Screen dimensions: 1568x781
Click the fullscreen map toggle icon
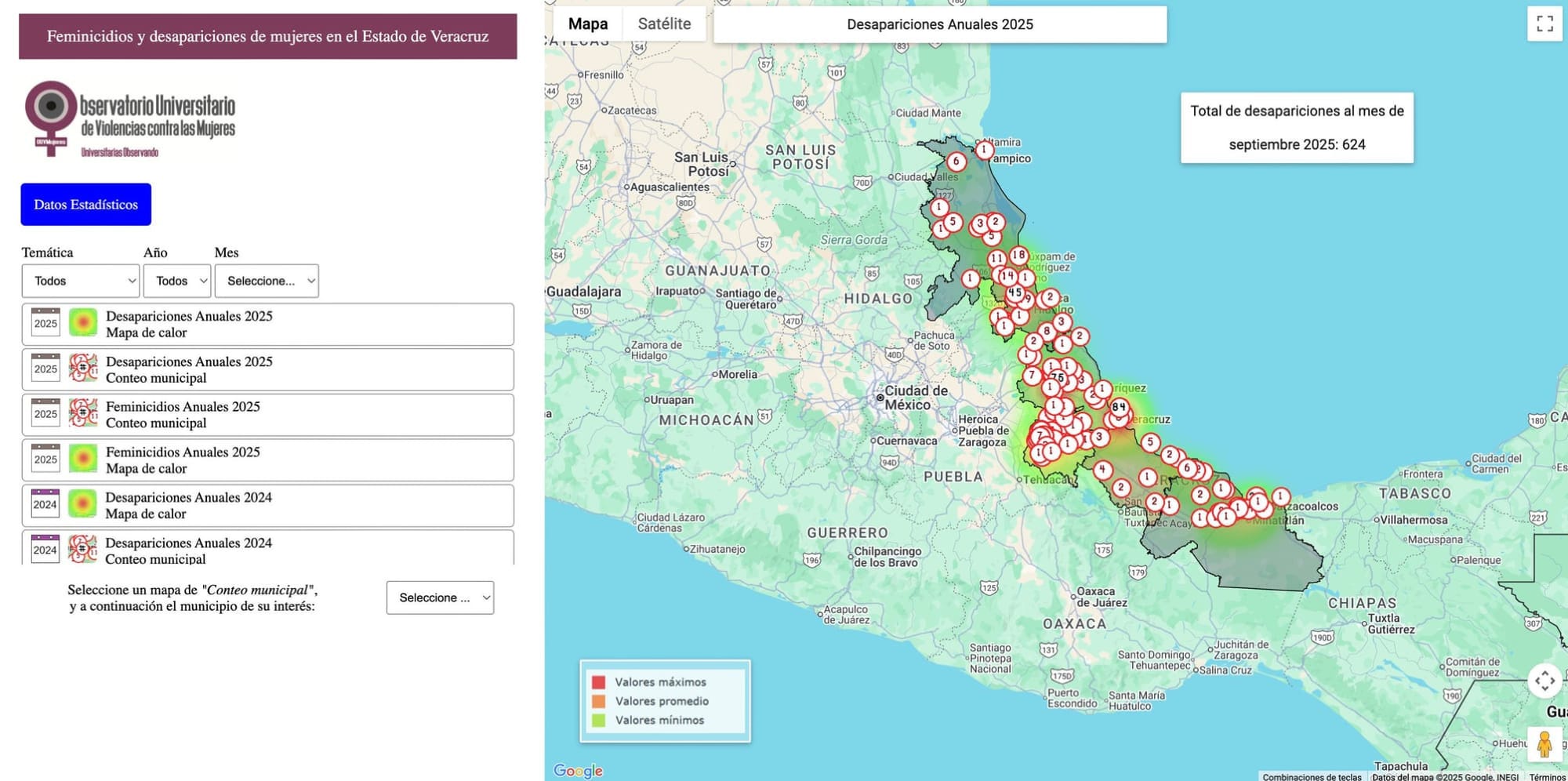point(1544,24)
